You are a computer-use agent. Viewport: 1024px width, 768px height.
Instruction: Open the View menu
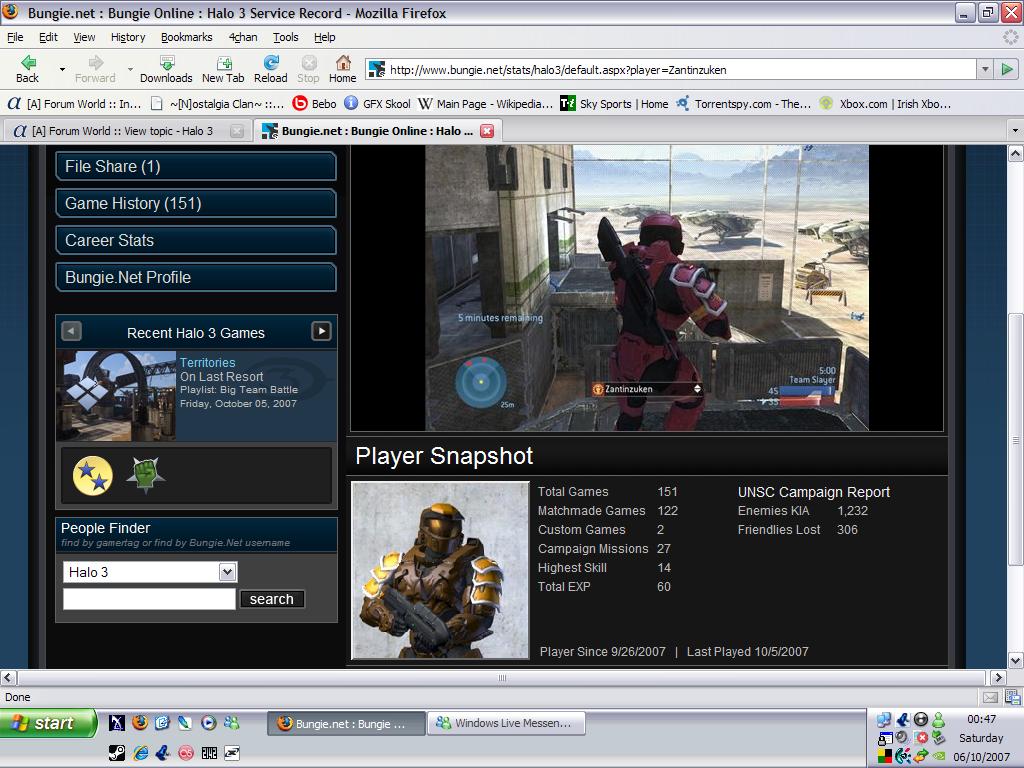(84, 37)
